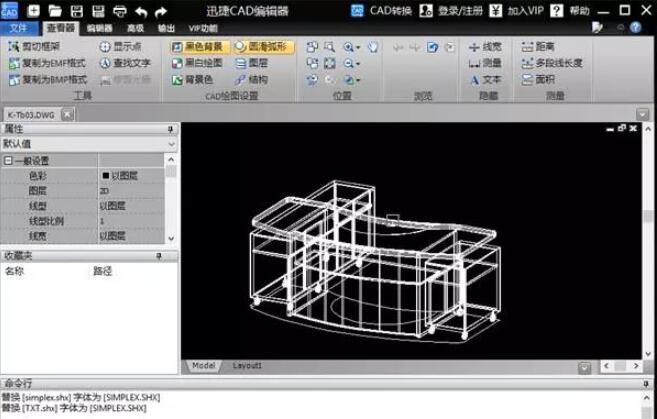Open the 帮助 help menu
Image resolution: width=657 pixels, height=419 pixels.
(x=570, y=10)
